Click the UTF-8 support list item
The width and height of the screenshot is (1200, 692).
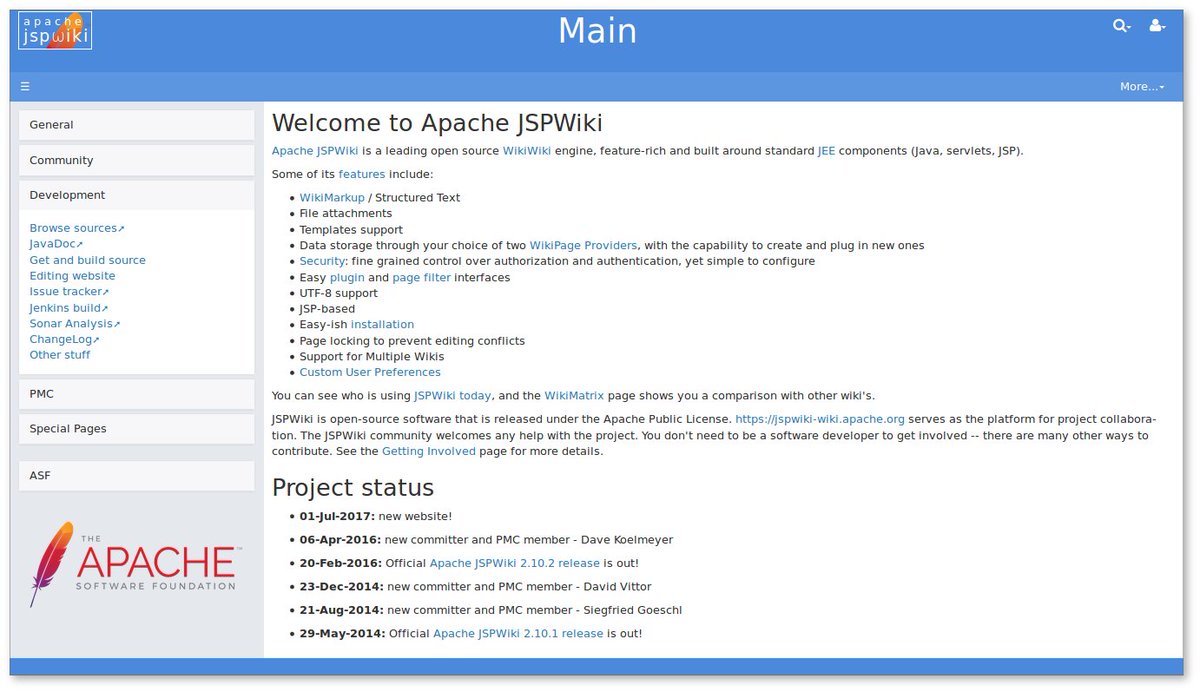point(338,293)
